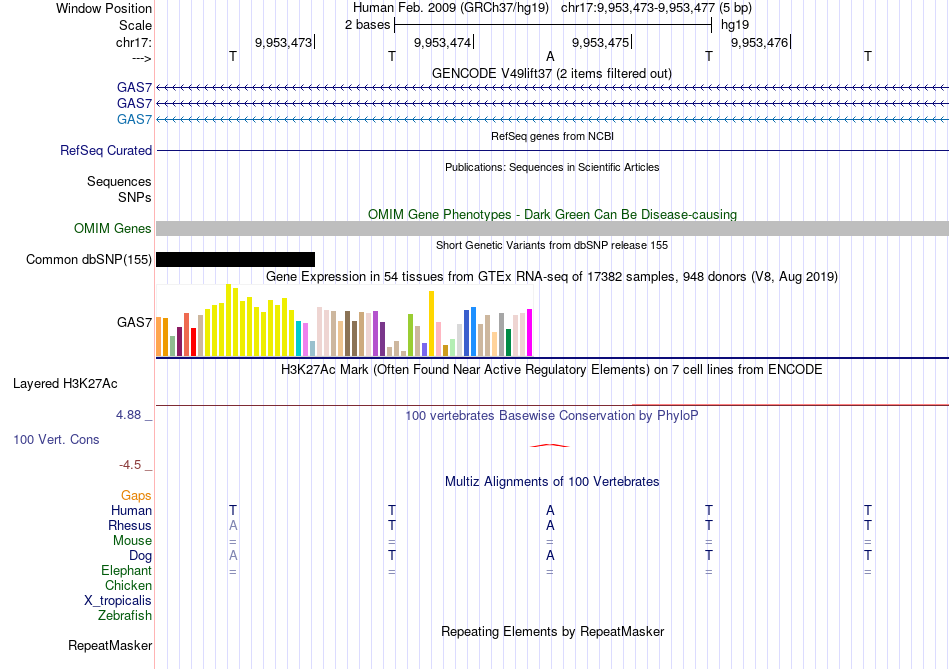Image resolution: width=950 pixels, height=669 pixels.
Task: Click the red bar in GAS7 expression chart
Action: (x=193, y=342)
